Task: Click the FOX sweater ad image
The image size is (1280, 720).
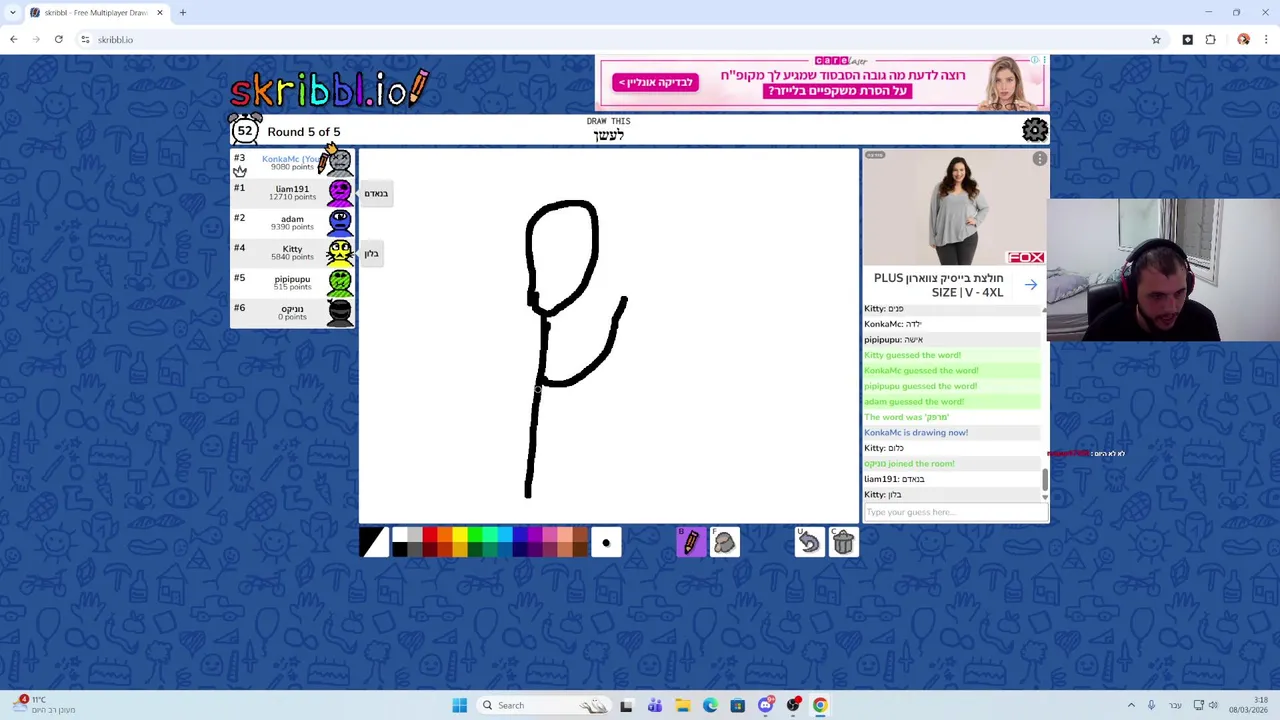Action: (956, 209)
